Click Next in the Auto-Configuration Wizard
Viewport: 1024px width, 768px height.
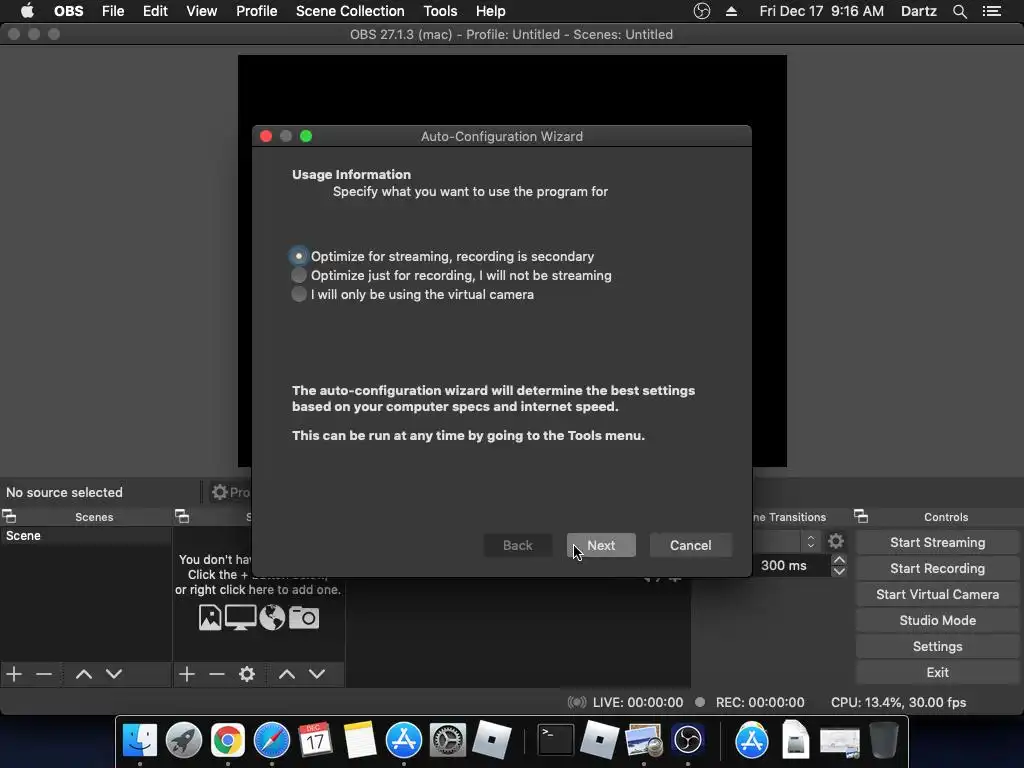(x=601, y=545)
